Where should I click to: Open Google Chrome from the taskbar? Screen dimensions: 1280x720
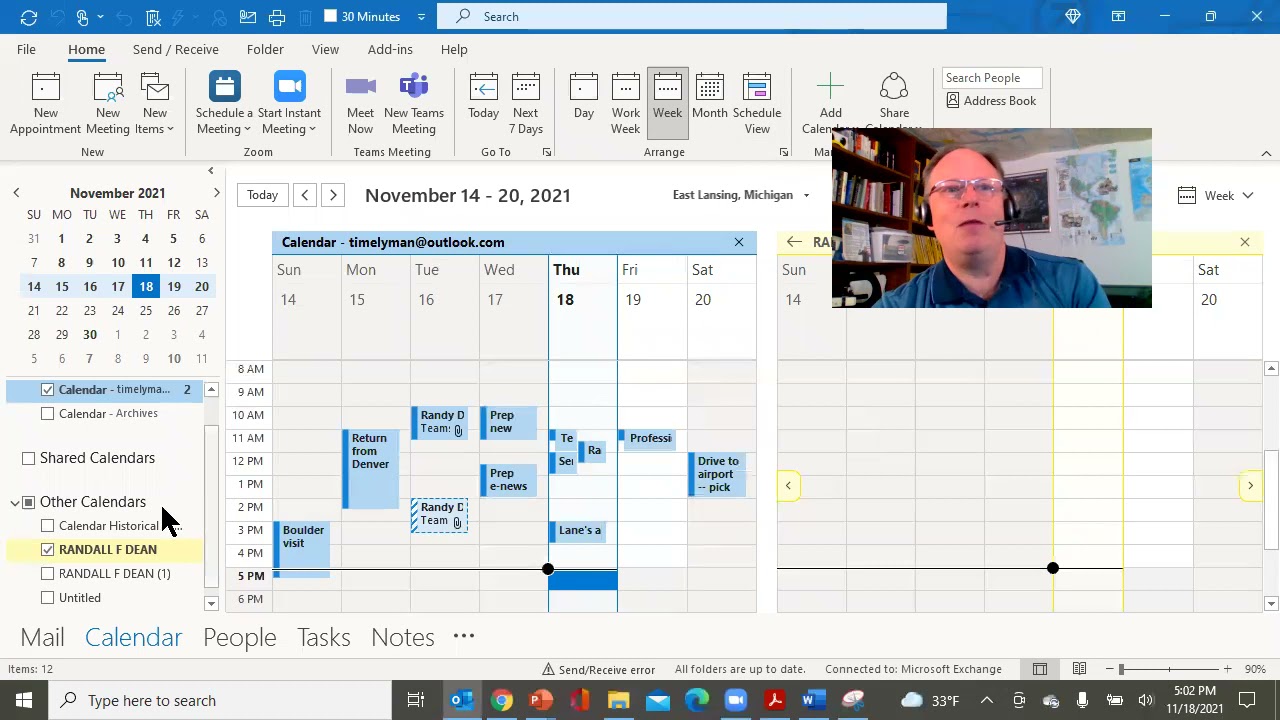pyautogui.click(x=501, y=700)
